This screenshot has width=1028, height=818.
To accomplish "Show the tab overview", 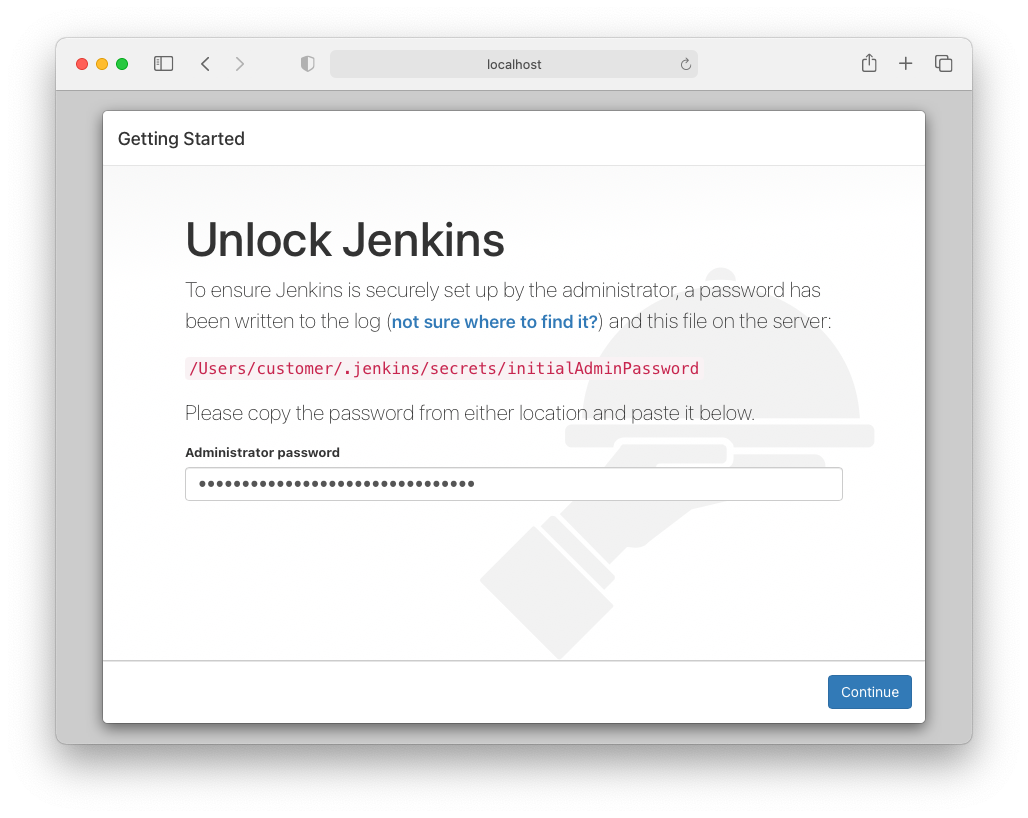I will (x=943, y=64).
